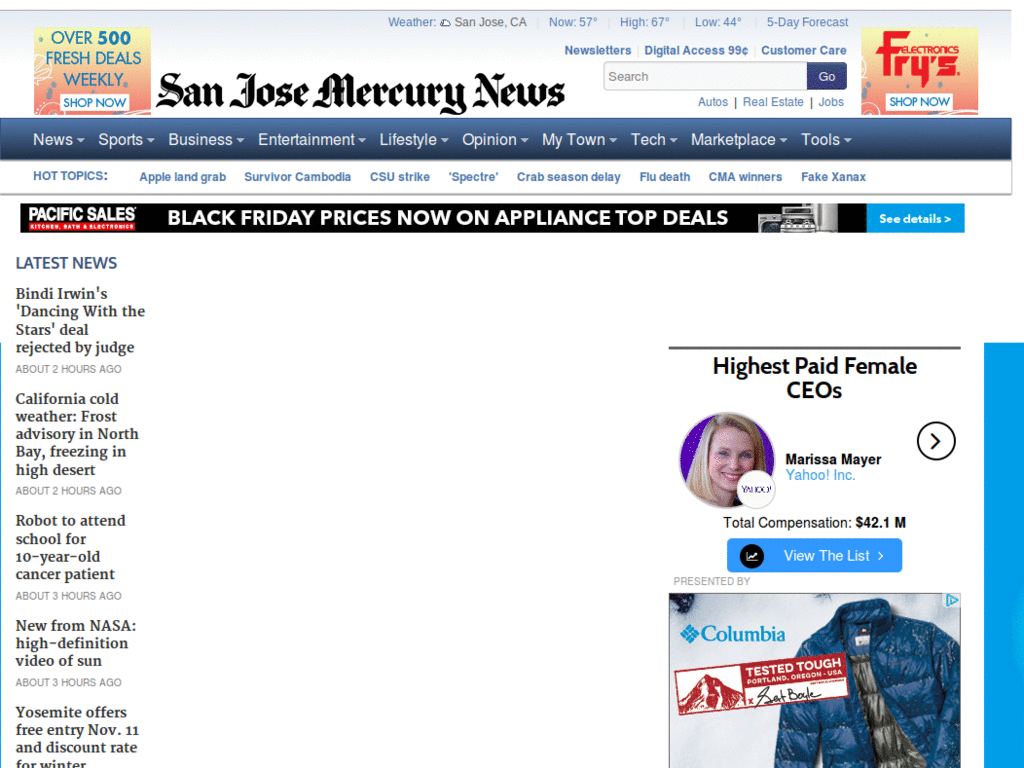
Task: Open the California cold weather headline
Action: (x=77, y=434)
